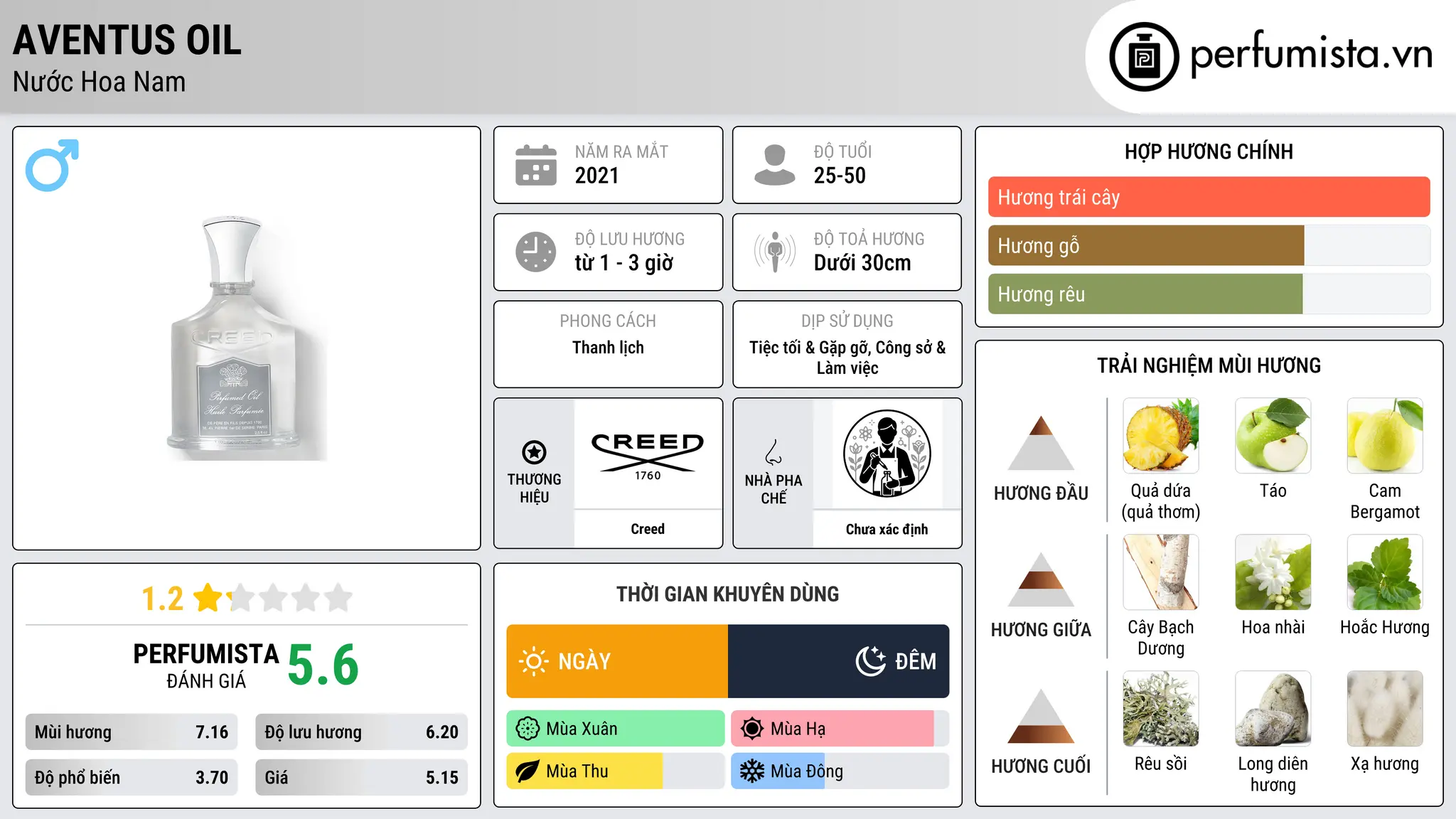Click the person icon beside age range

774,165
